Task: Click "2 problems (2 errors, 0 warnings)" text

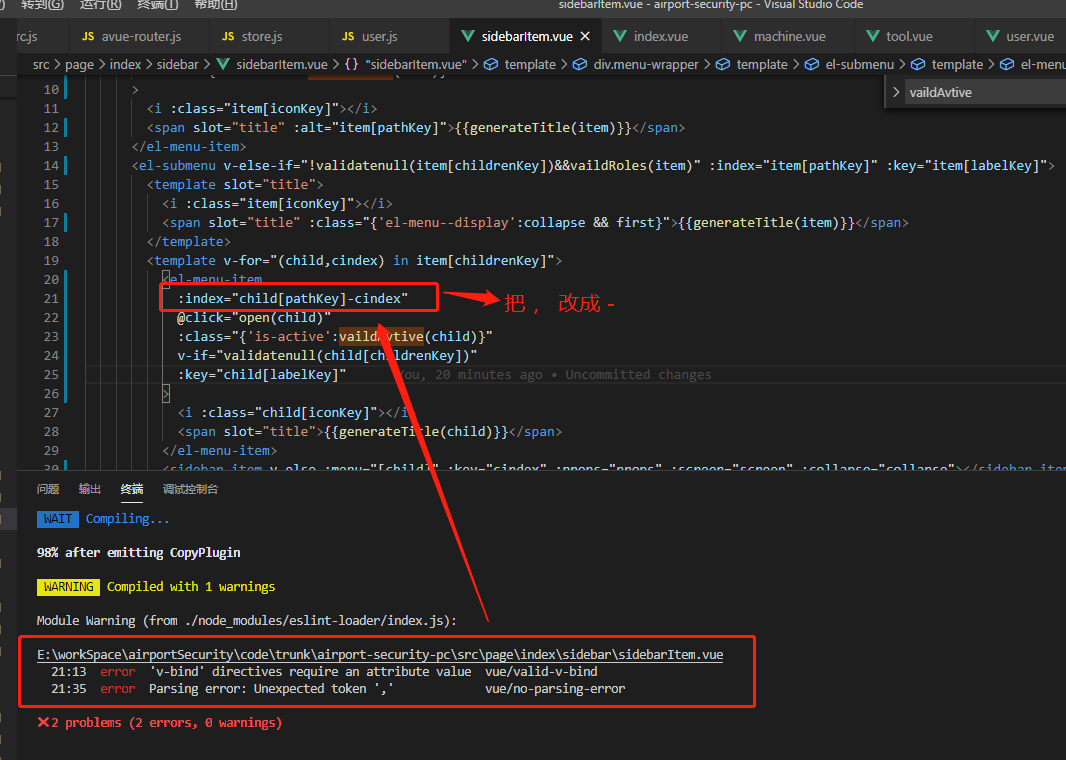Action: pos(167,723)
